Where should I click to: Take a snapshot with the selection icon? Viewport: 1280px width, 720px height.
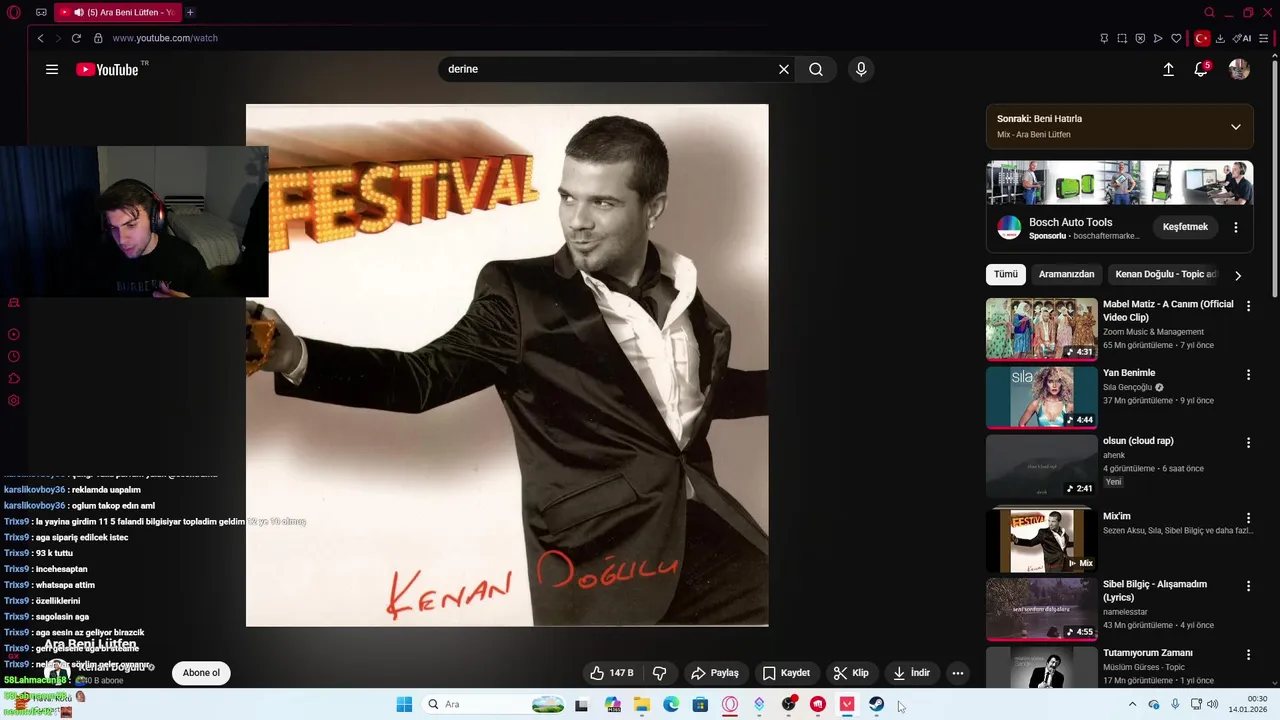[x=1122, y=38]
